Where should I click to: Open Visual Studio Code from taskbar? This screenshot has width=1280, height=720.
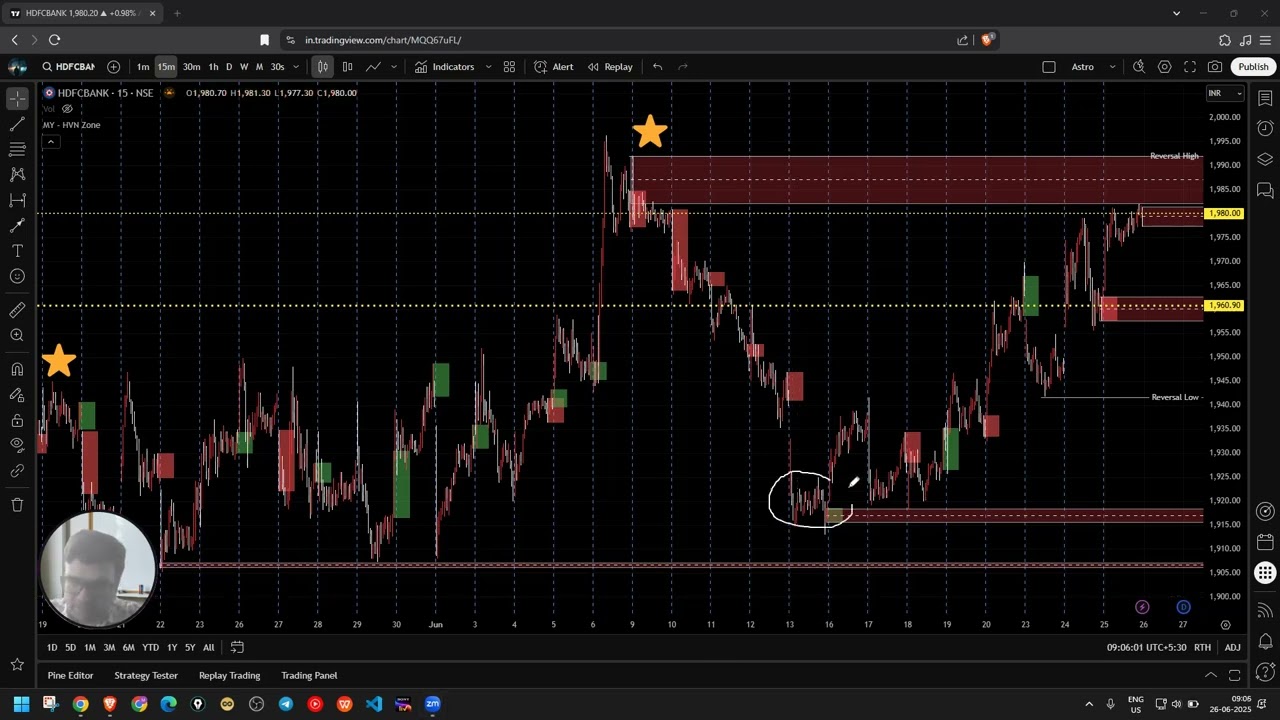(374, 704)
